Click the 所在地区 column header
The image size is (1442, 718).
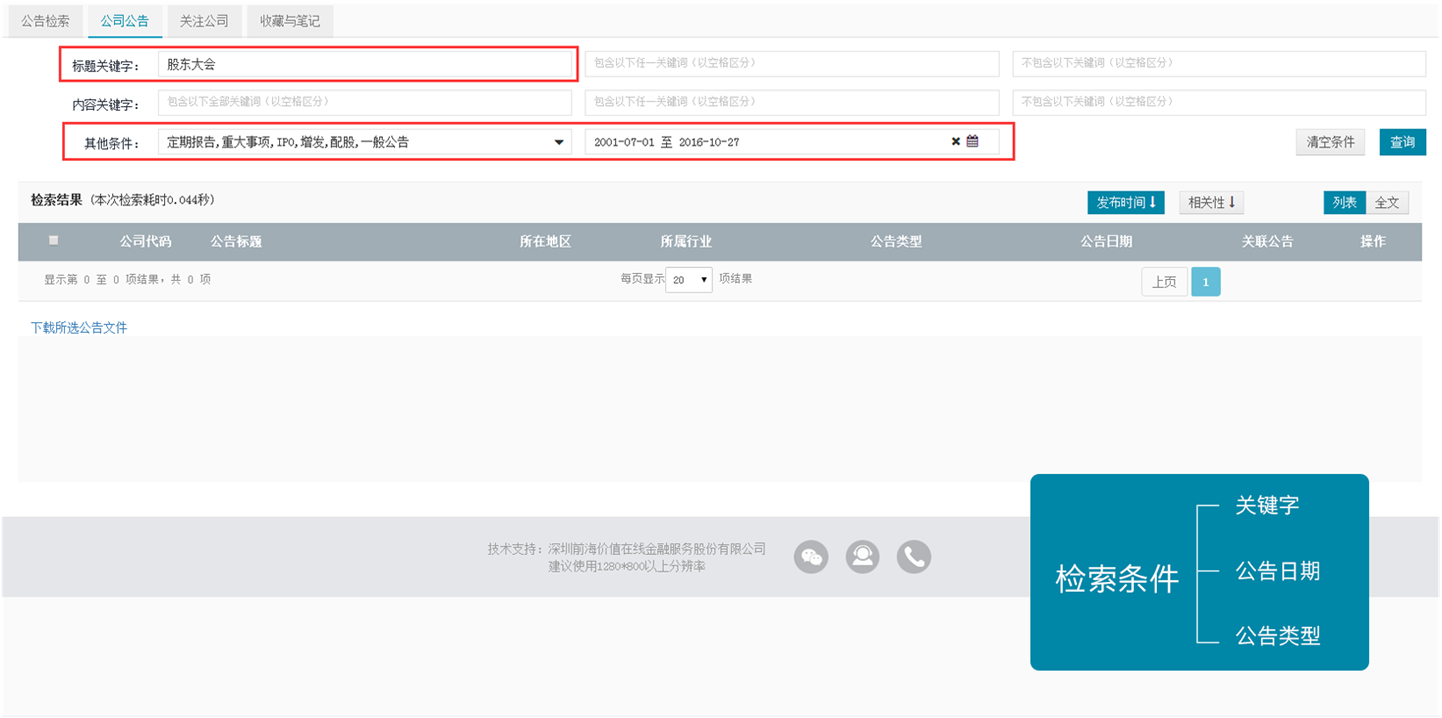(545, 242)
